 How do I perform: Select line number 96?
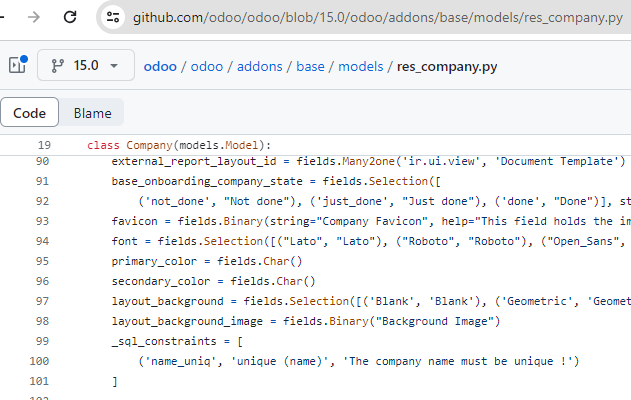tap(42, 281)
